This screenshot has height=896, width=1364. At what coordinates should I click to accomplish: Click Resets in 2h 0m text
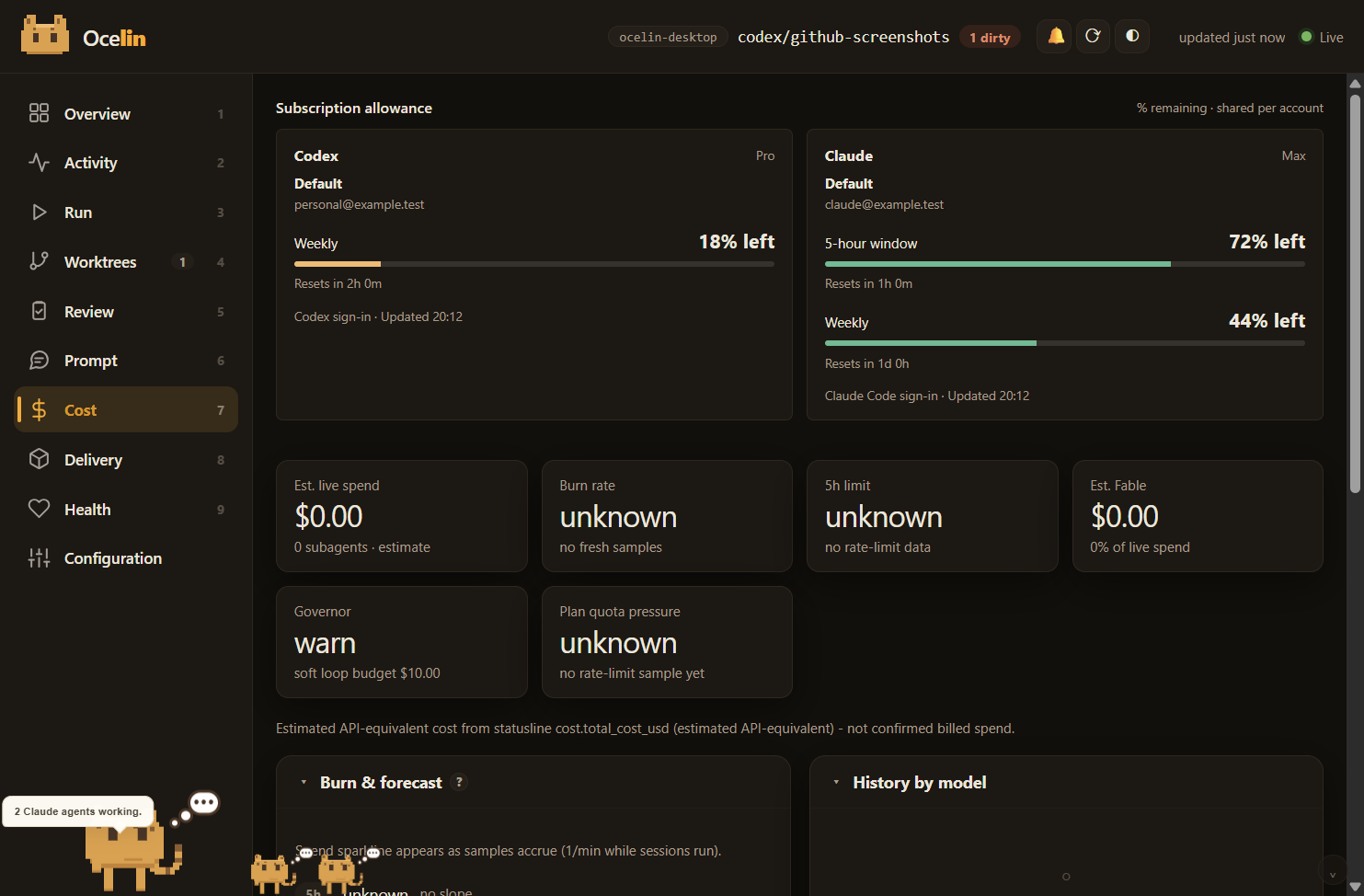tap(338, 284)
